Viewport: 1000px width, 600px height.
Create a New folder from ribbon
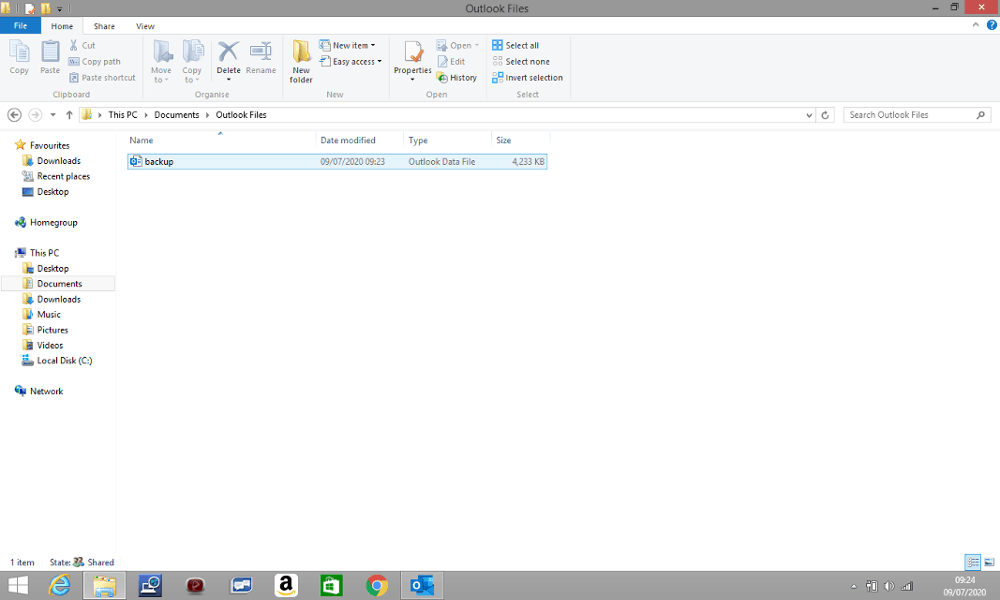point(301,61)
